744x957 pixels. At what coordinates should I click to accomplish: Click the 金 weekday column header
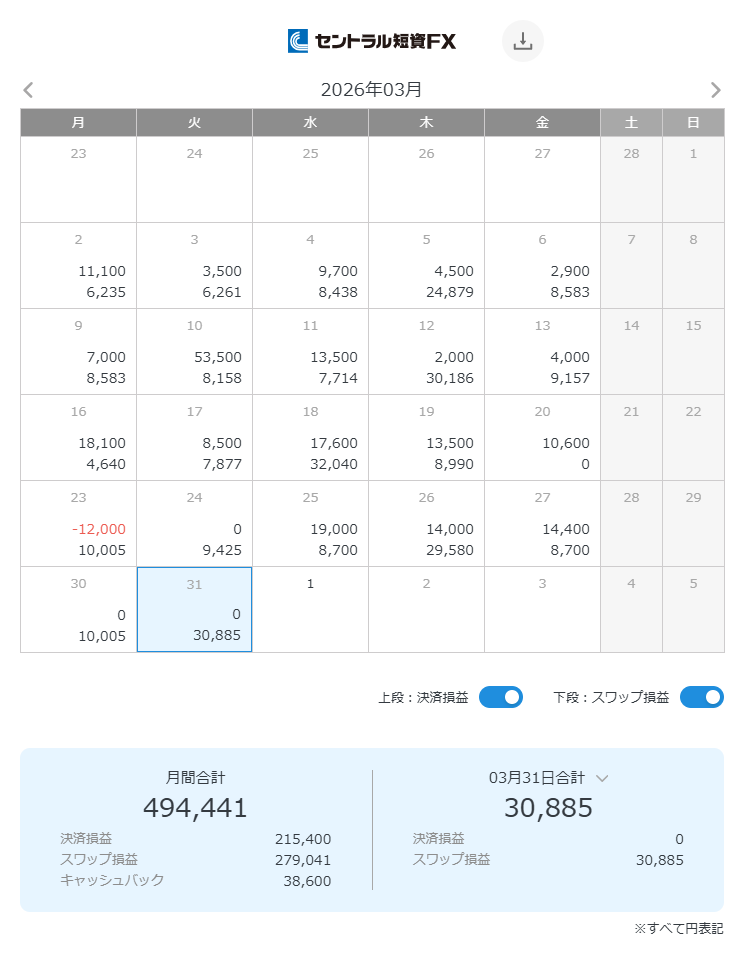542,122
